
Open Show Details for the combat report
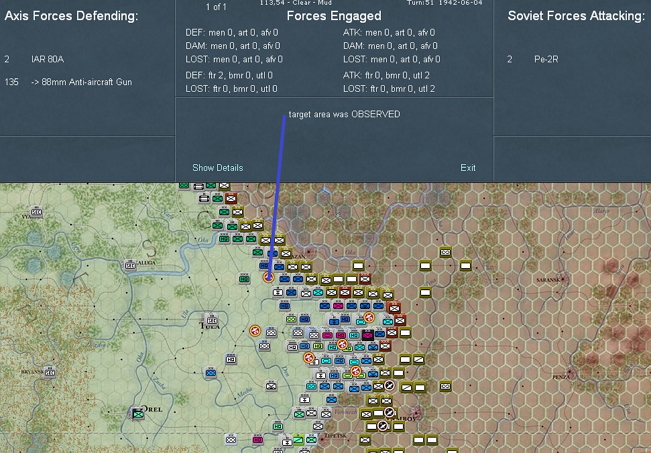218,168
